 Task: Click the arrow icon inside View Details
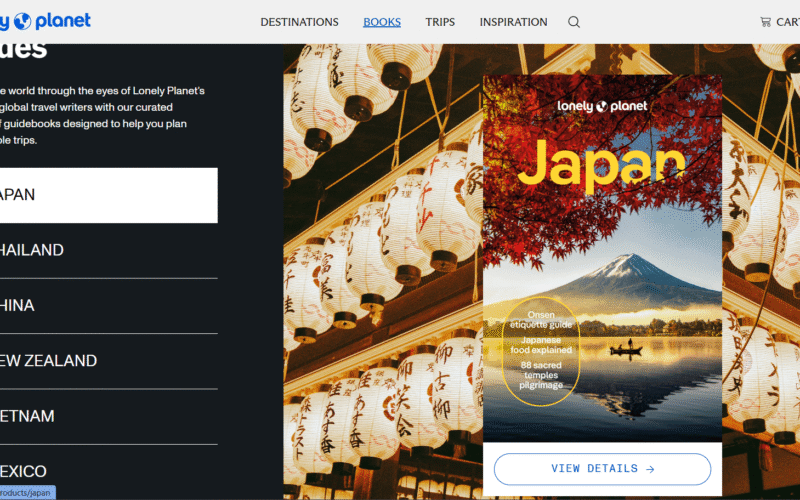[650, 468]
